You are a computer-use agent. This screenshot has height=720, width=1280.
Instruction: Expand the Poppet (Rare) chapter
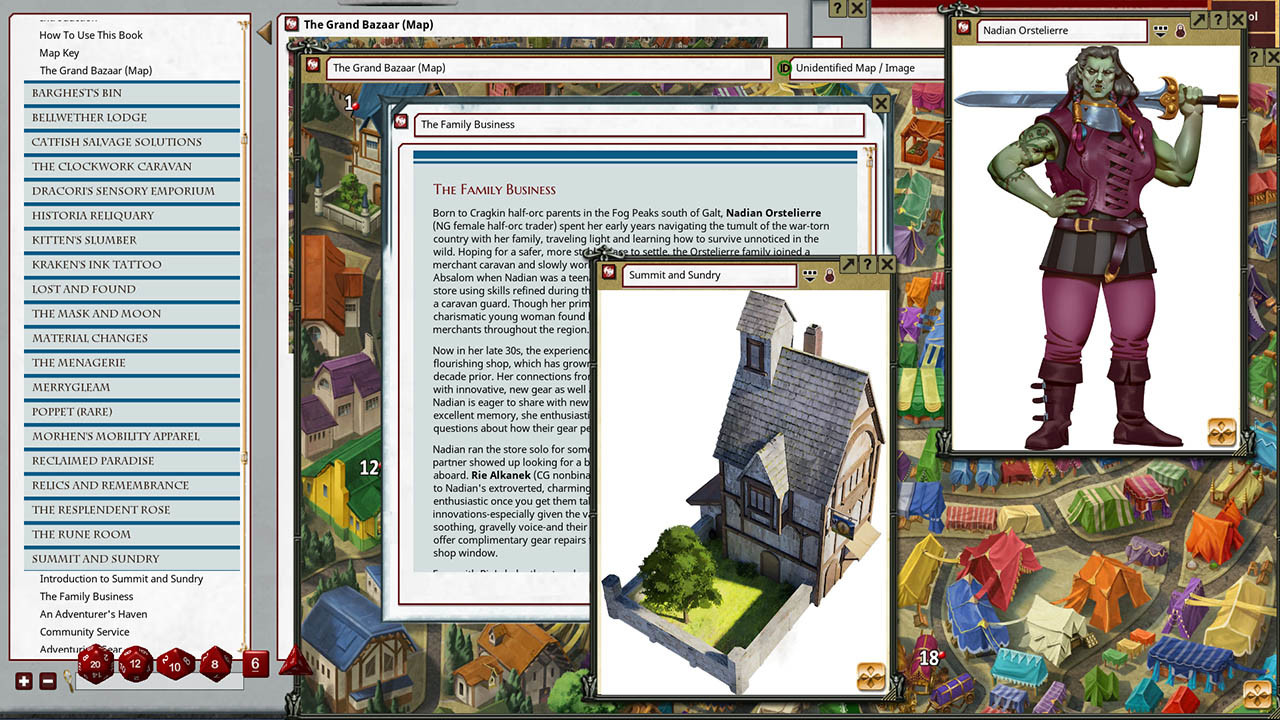click(x=72, y=412)
